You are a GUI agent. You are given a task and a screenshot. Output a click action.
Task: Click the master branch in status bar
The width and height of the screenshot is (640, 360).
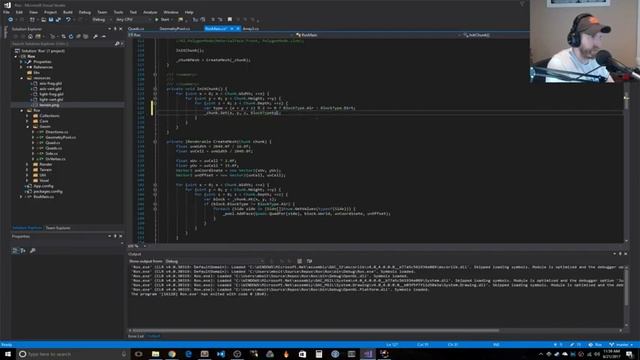click(620, 344)
